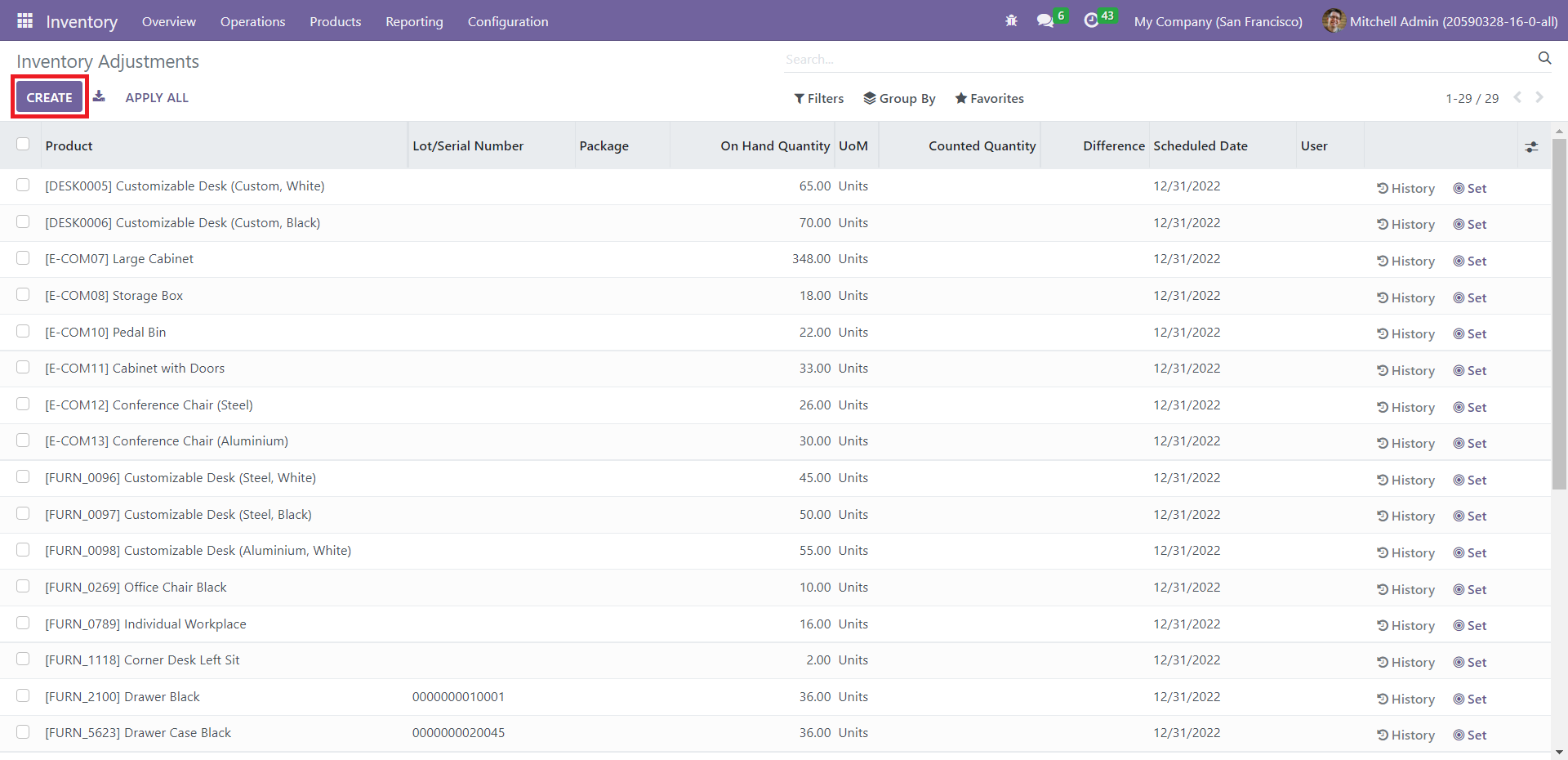Open History for Office Chair Black
The image size is (1568, 760).
point(1405,589)
